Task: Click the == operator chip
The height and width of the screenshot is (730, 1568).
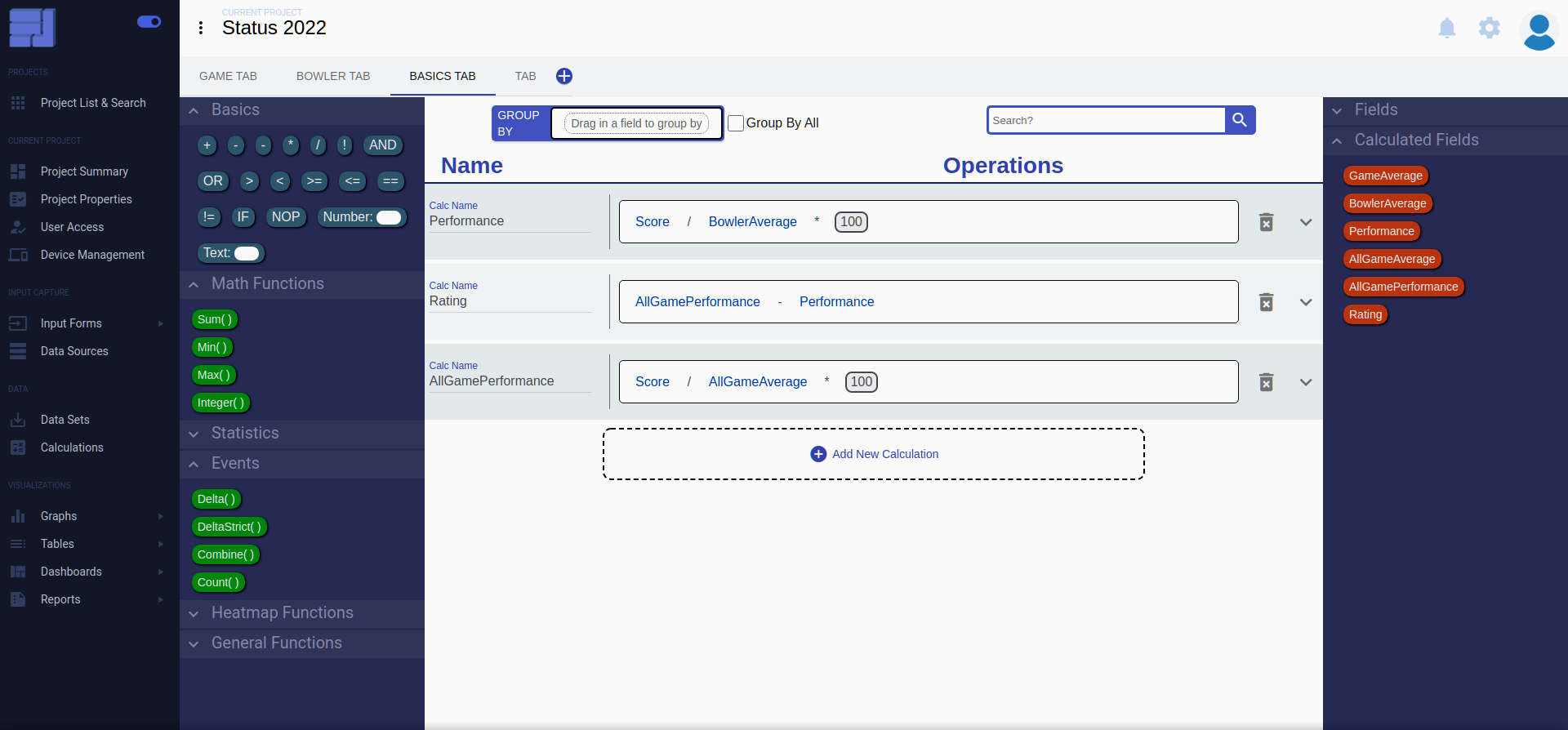Action: 390,181
